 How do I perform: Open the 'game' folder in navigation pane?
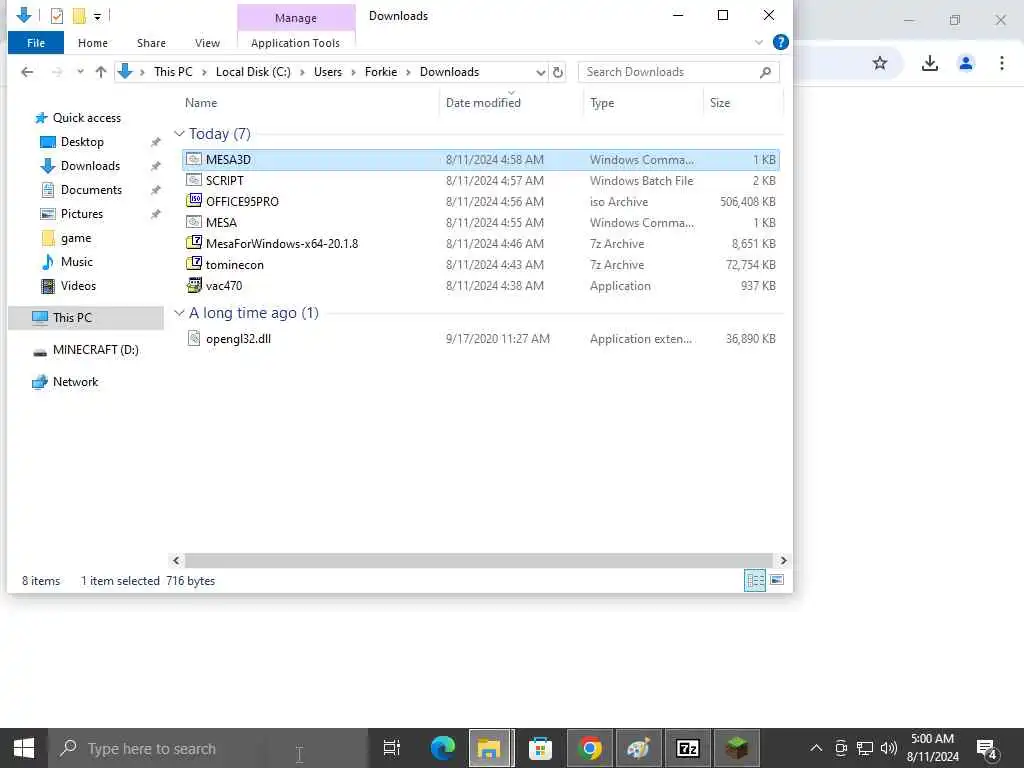tap(75, 238)
